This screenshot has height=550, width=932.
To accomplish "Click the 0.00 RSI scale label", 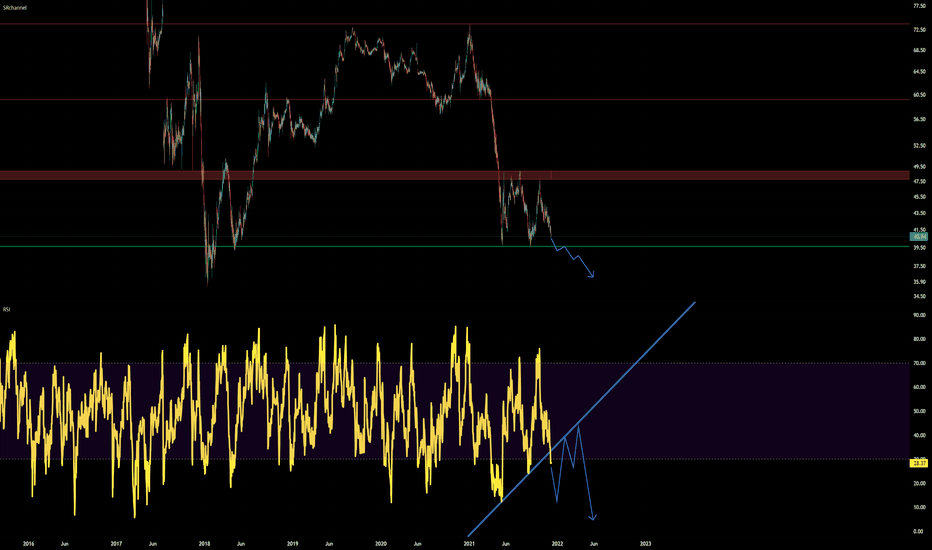I will pyautogui.click(x=919, y=532).
